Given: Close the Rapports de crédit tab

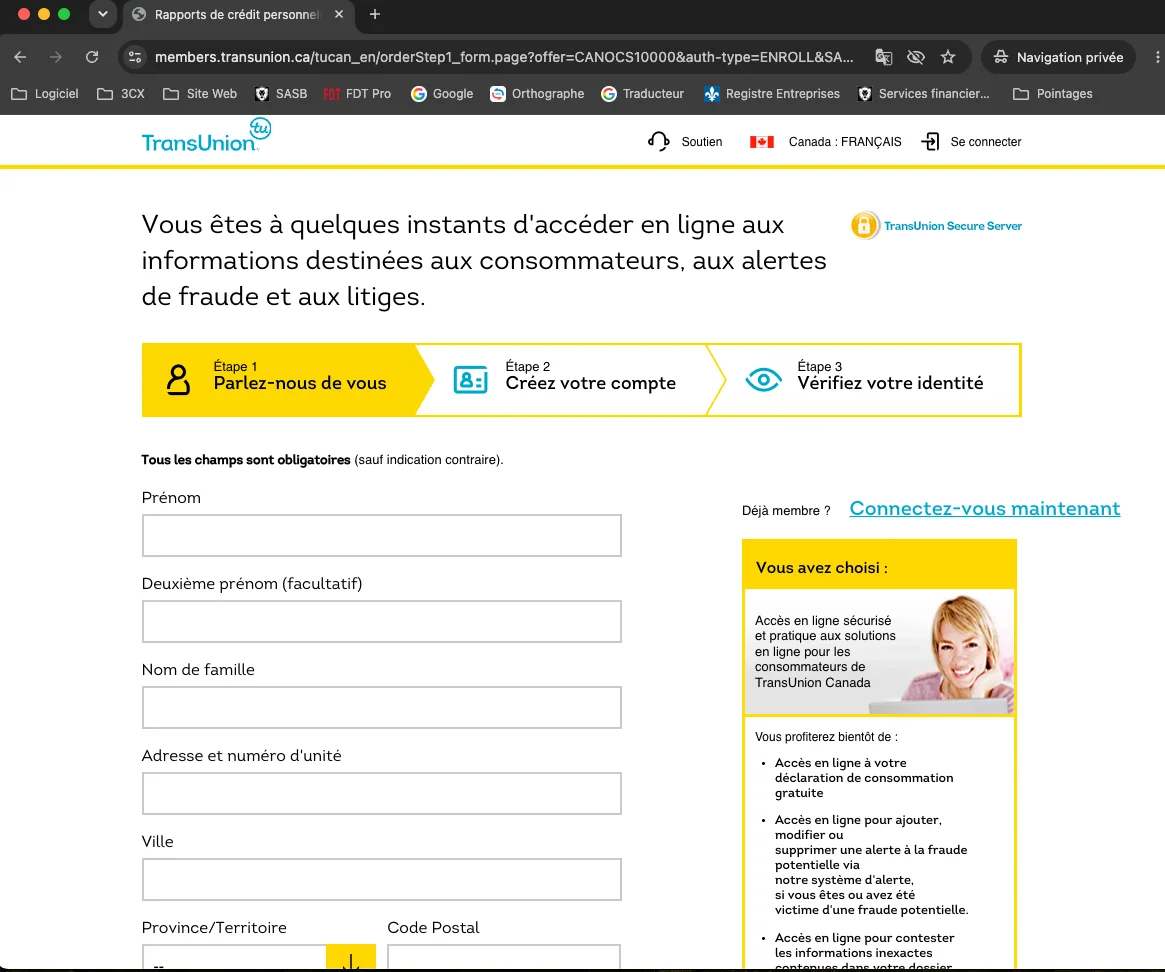Looking at the screenshot, I should coord(339,14).
